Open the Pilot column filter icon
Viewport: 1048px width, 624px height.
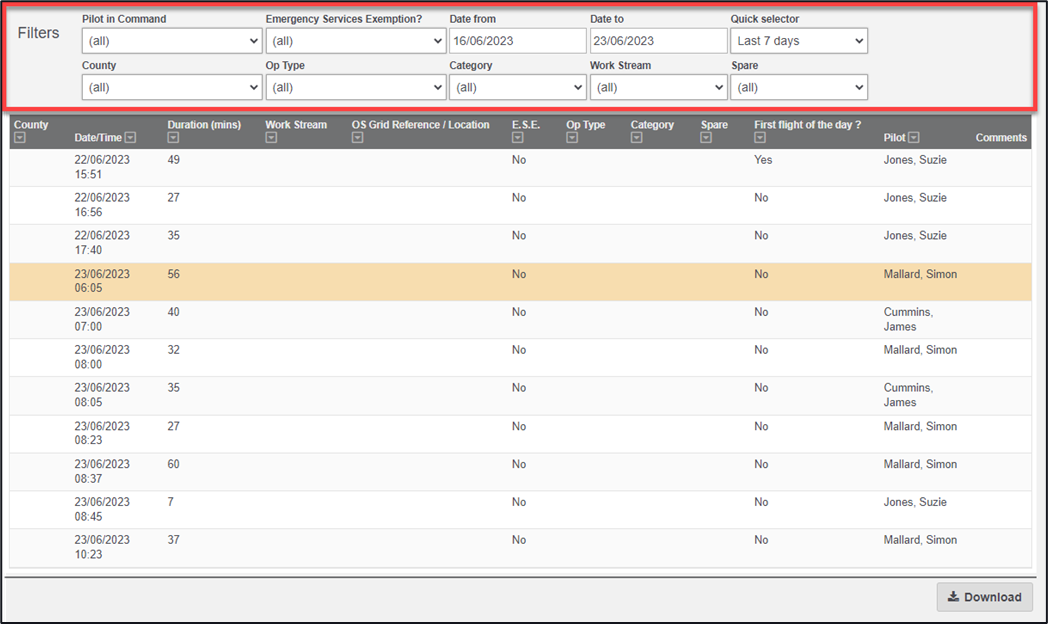point(914,138)
